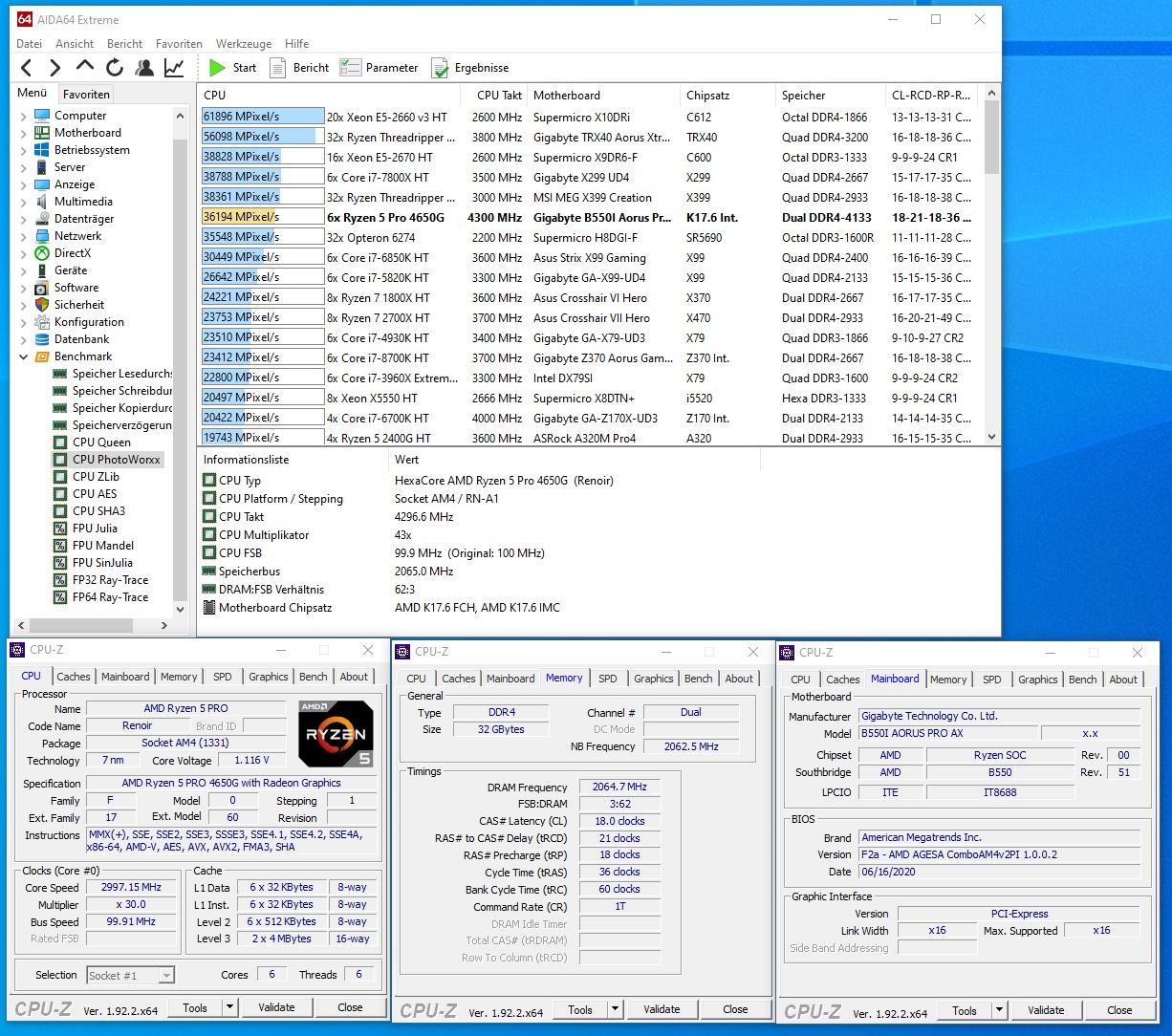Select CPU Queen benchmark in tree
The width and height of the screenshot is (1172, 1036).
click(x=101, y=442)
